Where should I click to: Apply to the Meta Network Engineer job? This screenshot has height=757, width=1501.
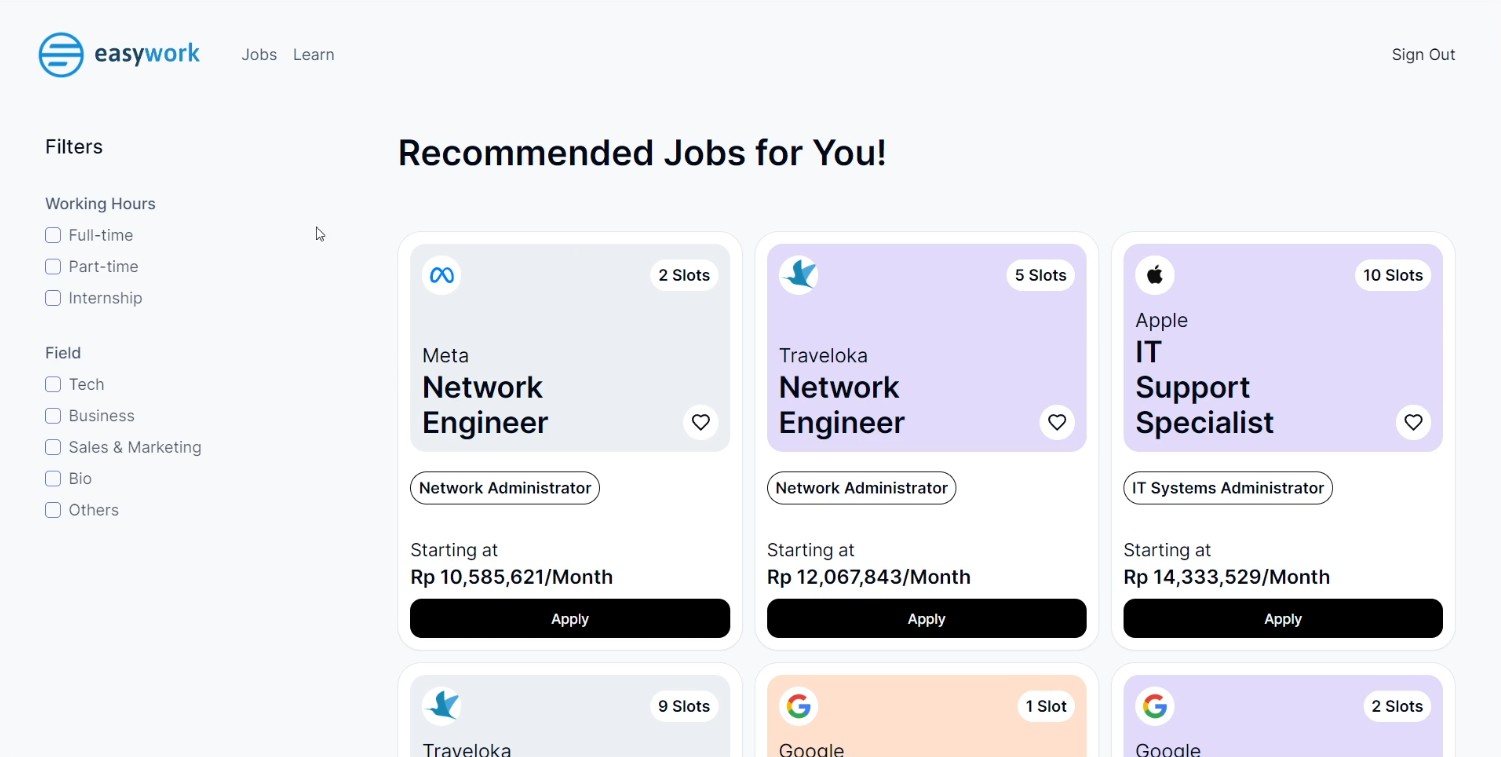tap(570, 619)
